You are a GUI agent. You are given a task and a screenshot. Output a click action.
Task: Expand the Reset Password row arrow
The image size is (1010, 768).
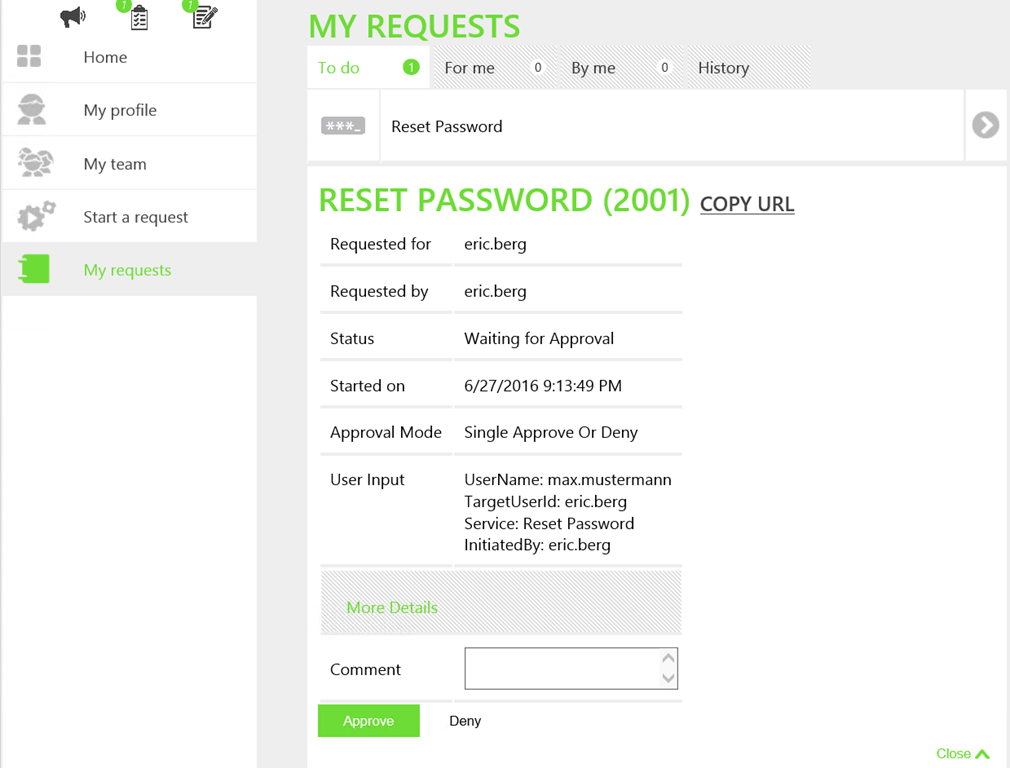pos(985,125)
